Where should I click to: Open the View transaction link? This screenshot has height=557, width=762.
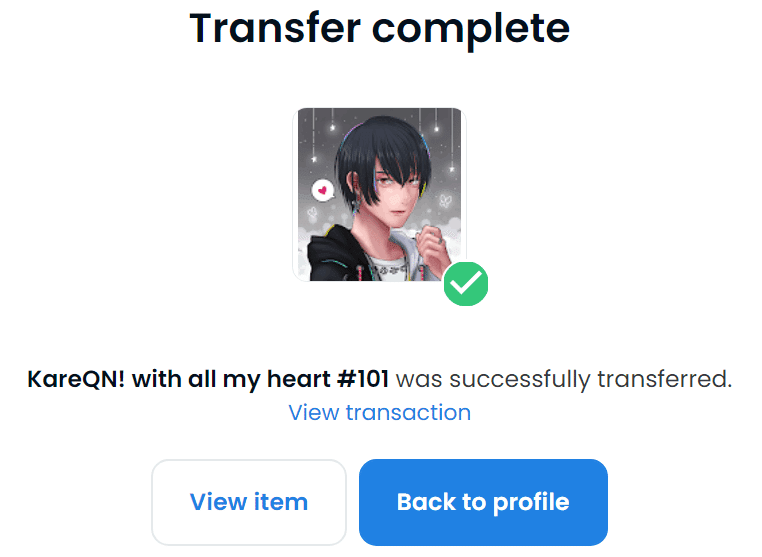[x=380, y=413]
